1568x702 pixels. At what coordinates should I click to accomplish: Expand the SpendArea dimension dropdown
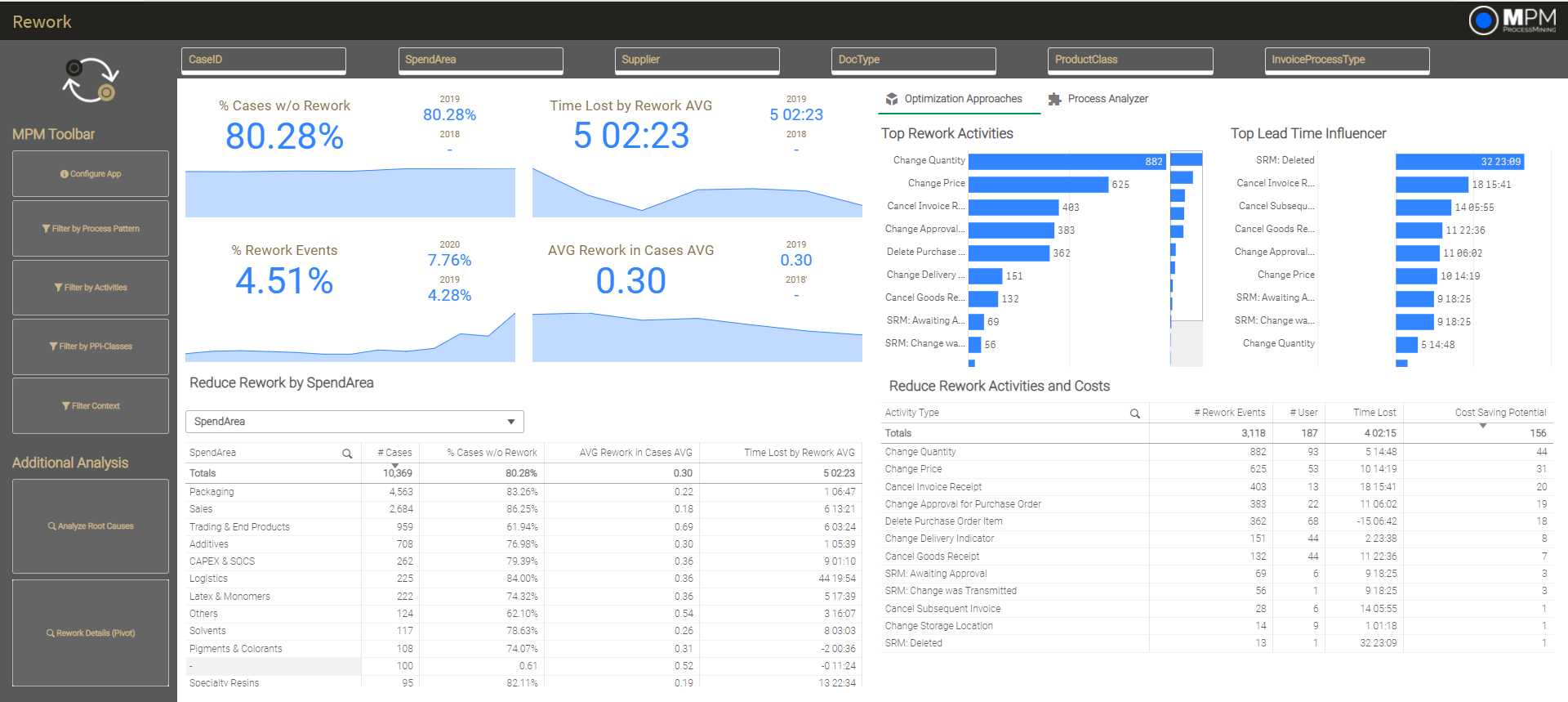pos(354,422)
